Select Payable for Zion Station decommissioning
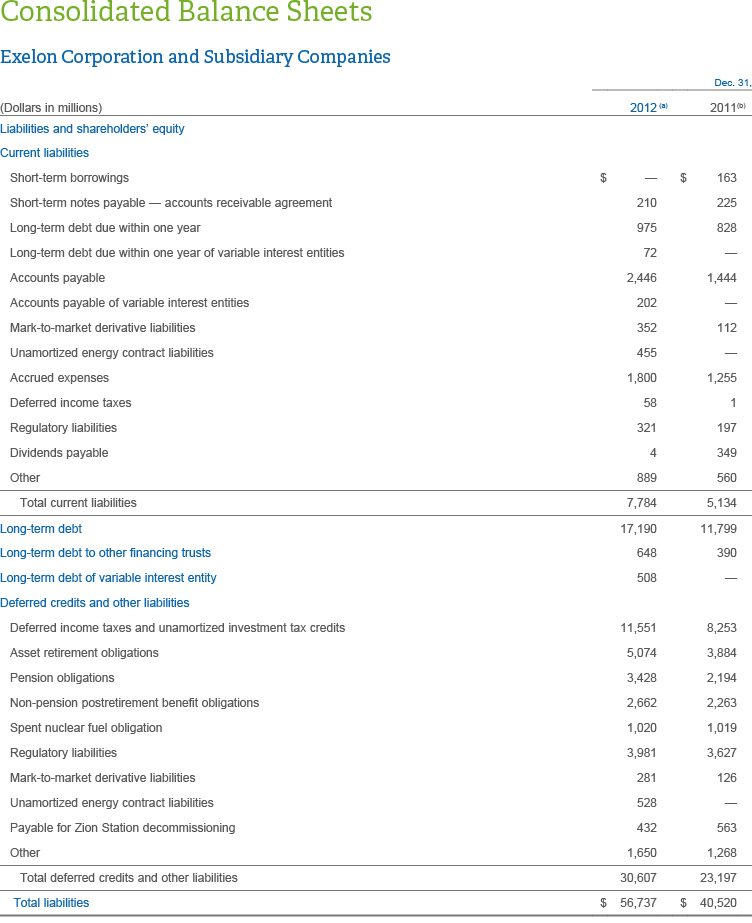 [x=122, y=828]
